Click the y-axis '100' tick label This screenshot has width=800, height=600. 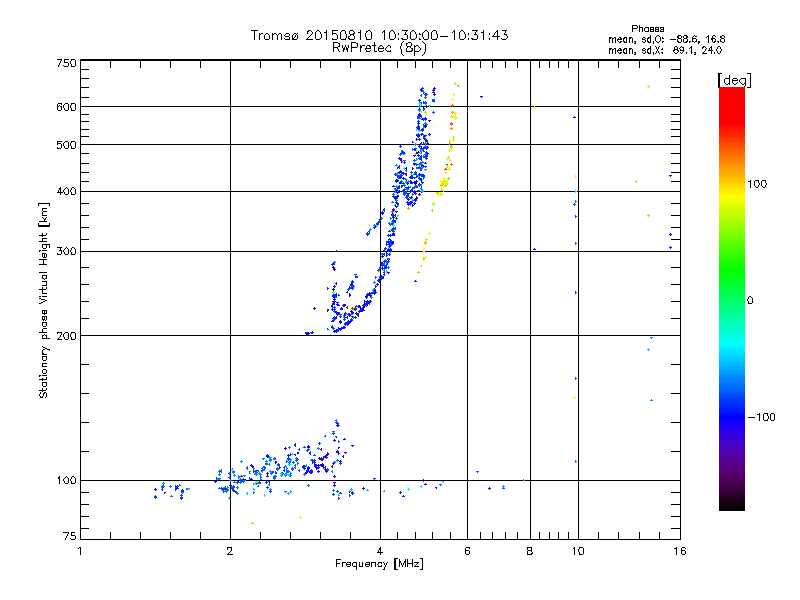tap(66, 481)
